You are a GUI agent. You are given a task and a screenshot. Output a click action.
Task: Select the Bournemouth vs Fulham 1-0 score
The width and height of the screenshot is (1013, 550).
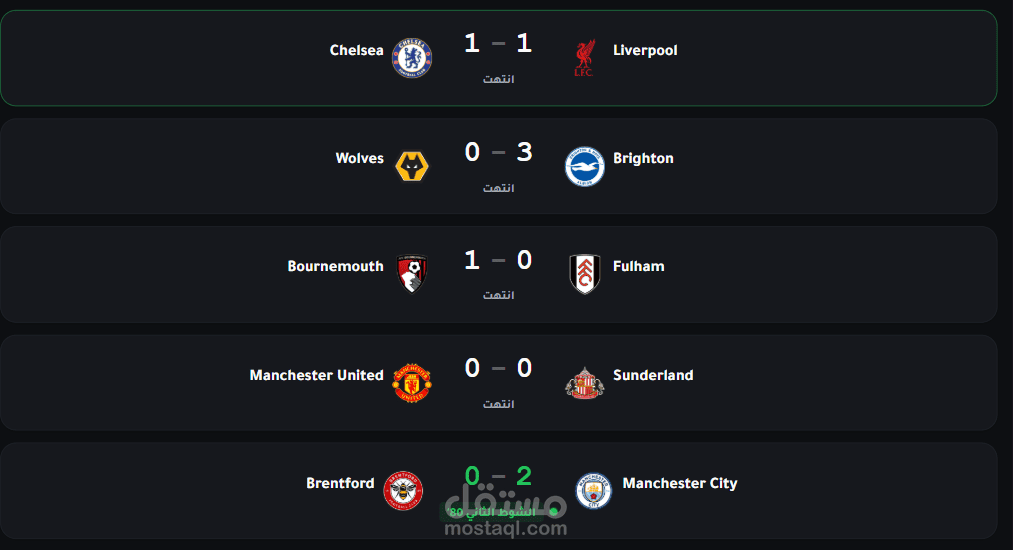[498, 260]
